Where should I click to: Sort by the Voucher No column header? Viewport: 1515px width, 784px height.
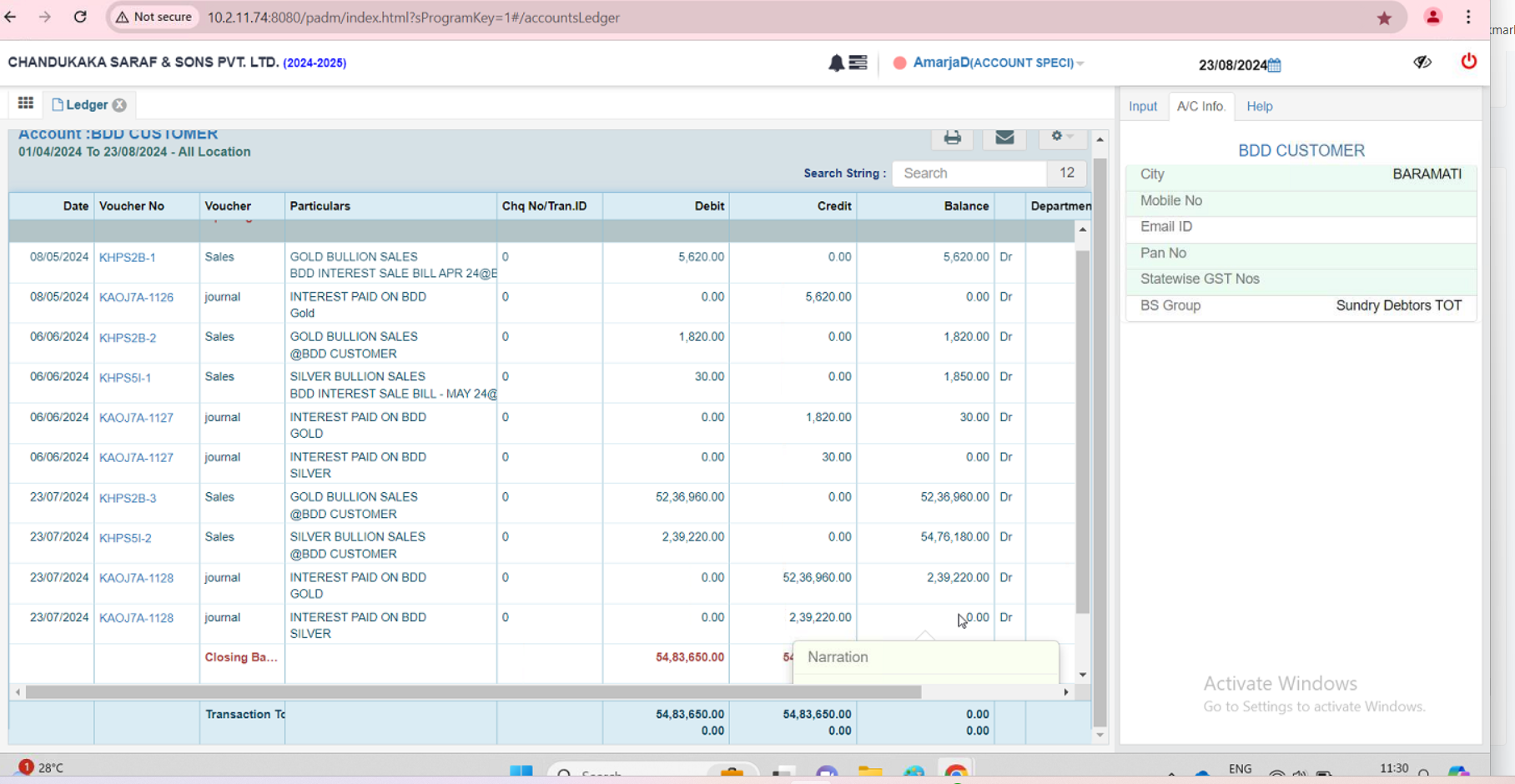point(147,206)
